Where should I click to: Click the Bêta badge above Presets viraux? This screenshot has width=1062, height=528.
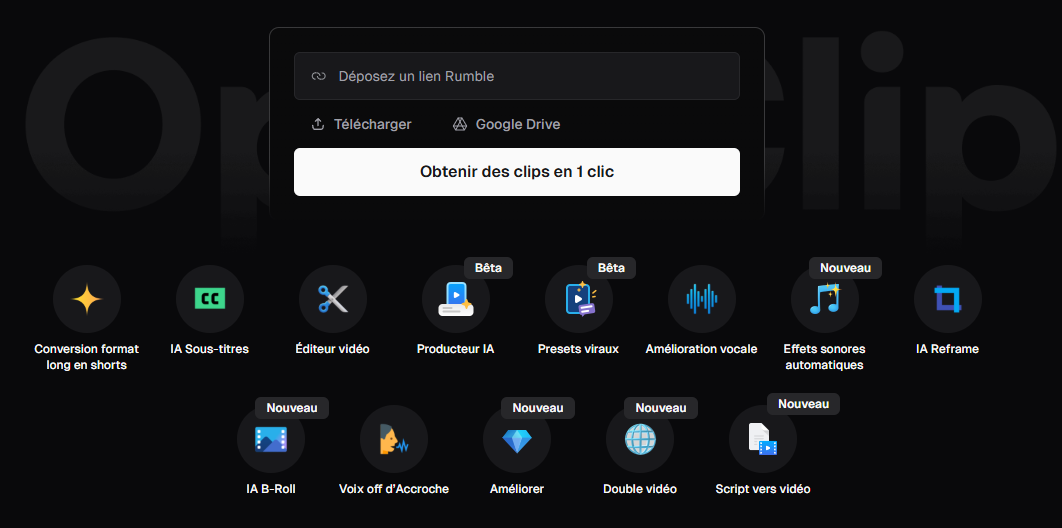click(x=612, y=267)
